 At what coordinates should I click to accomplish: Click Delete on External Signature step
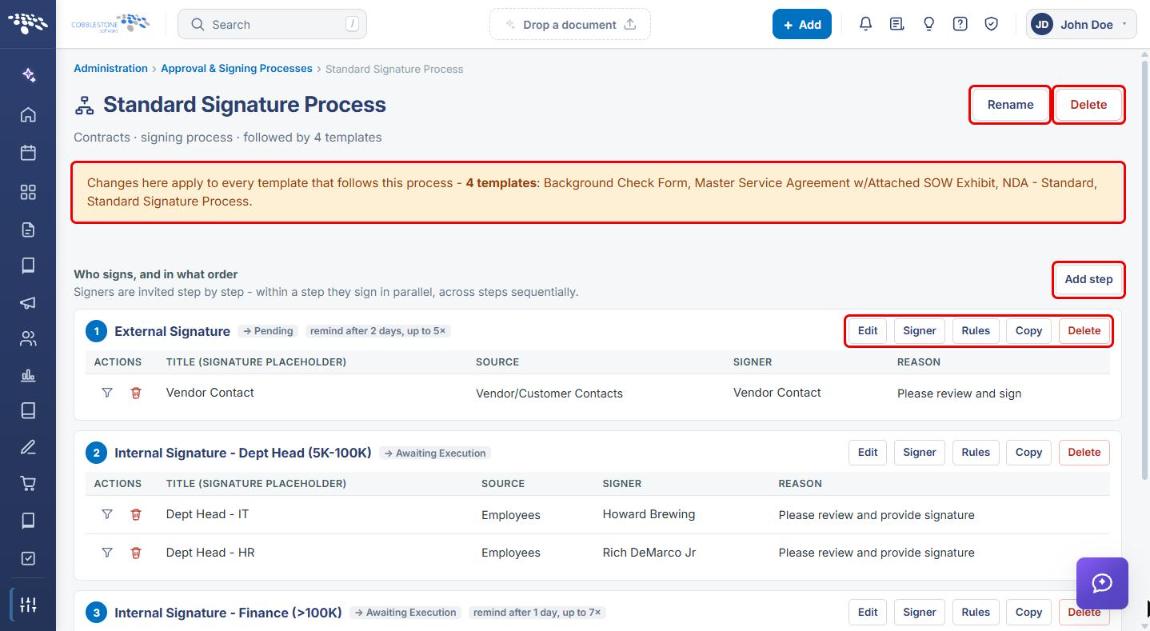pos(1084,331)
